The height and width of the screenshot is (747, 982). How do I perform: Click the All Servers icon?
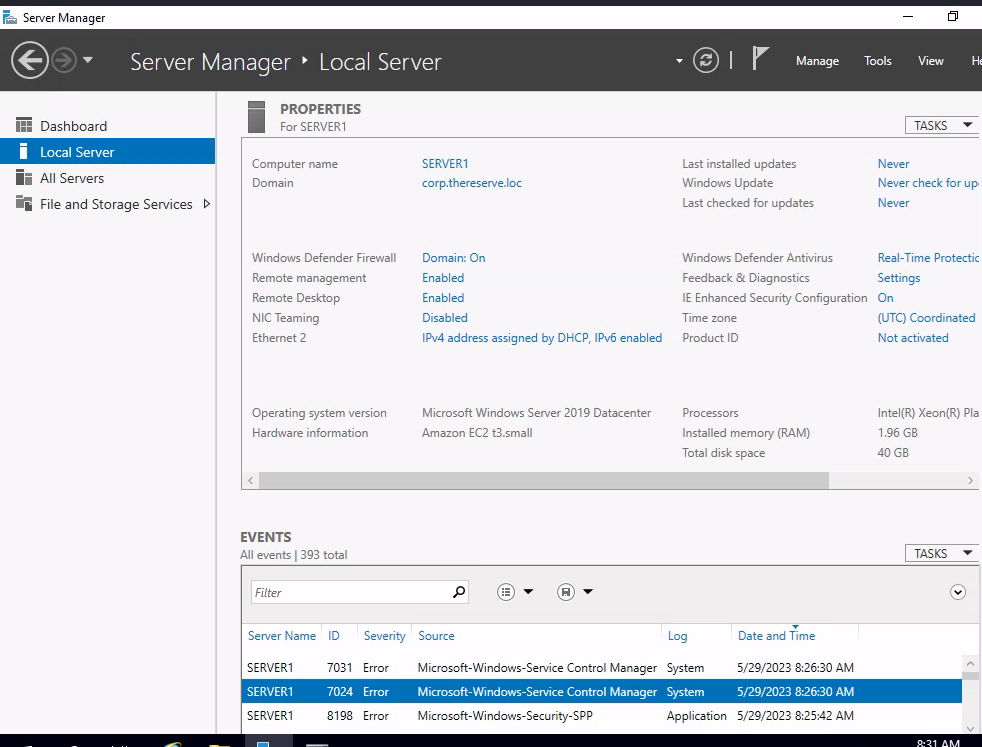[x=24, y=178]
